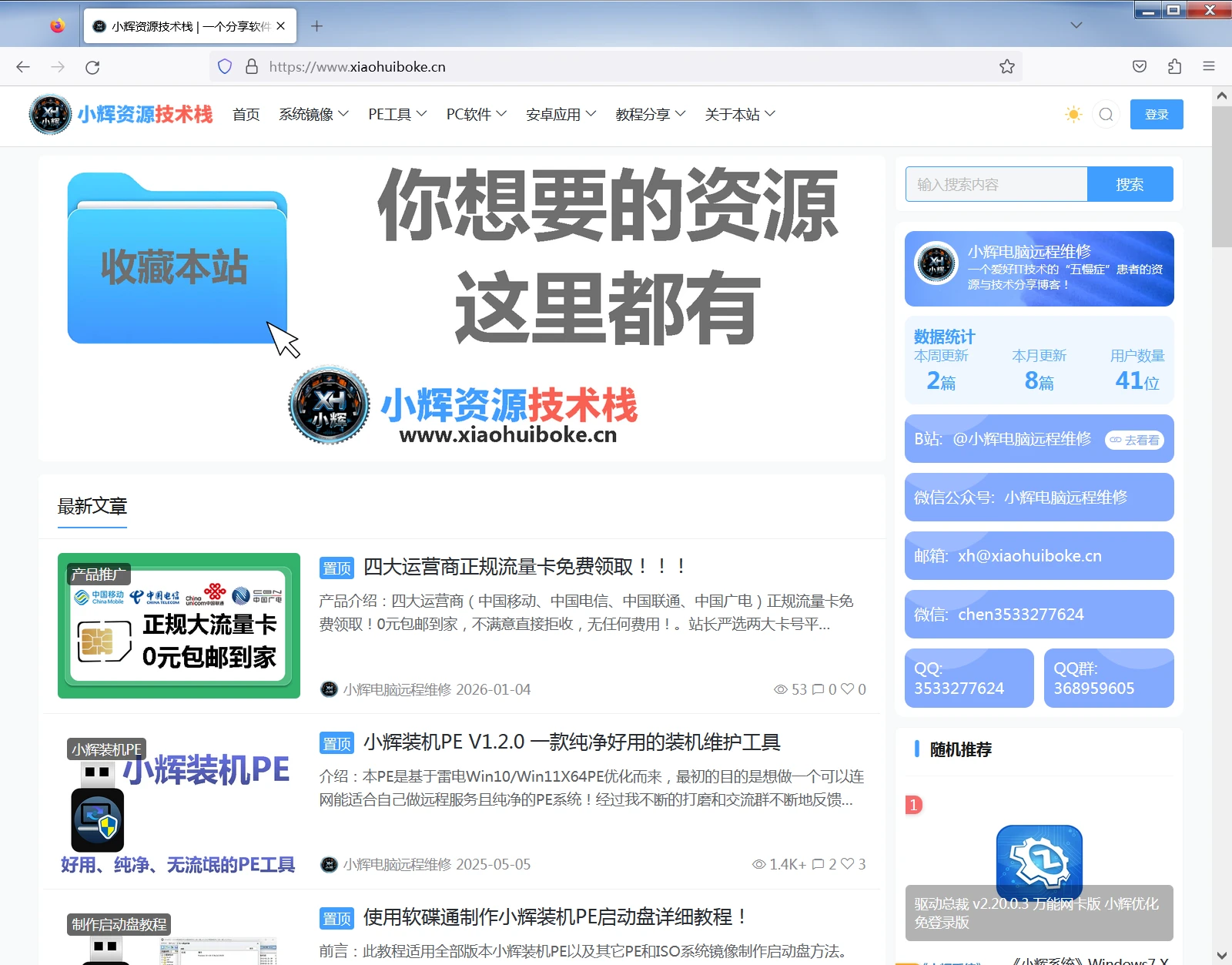Open the Firefox extensions puzzle icon

coord(1174,67)
